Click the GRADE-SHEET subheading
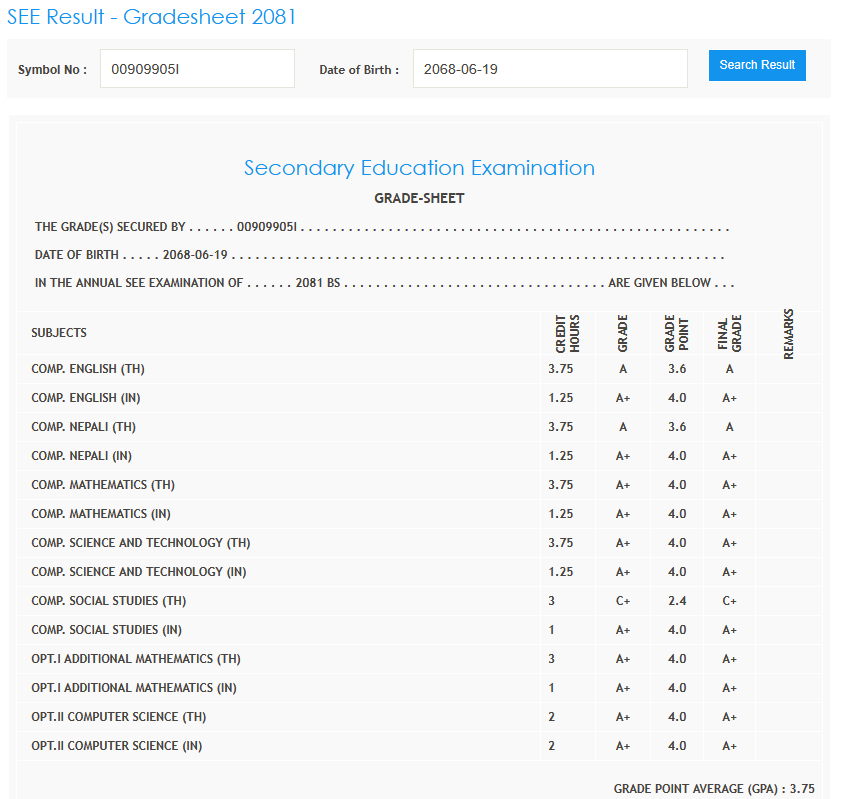The image size is (853, 799). [419, 198]
